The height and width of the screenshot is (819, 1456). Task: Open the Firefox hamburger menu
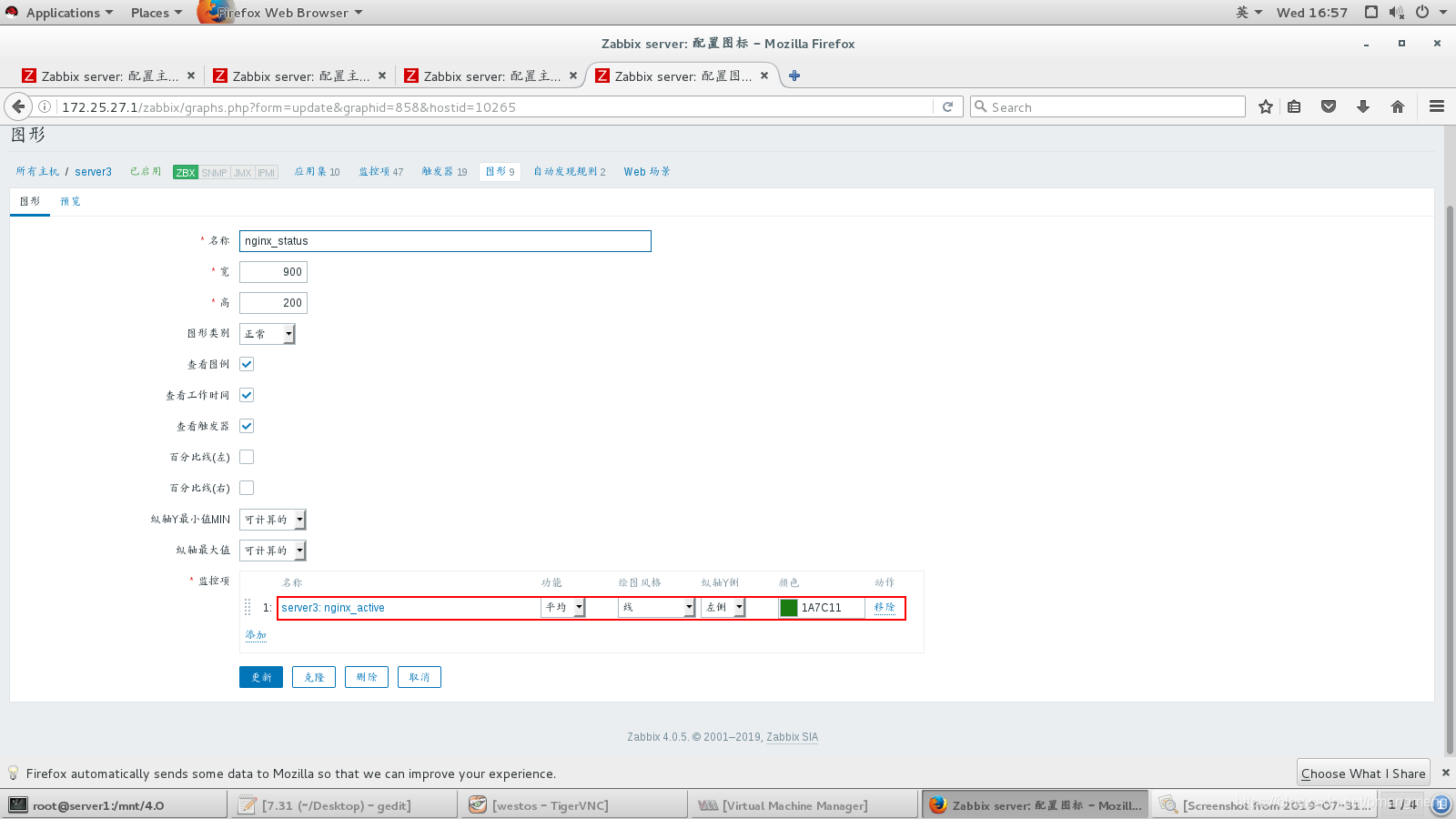1437,106
